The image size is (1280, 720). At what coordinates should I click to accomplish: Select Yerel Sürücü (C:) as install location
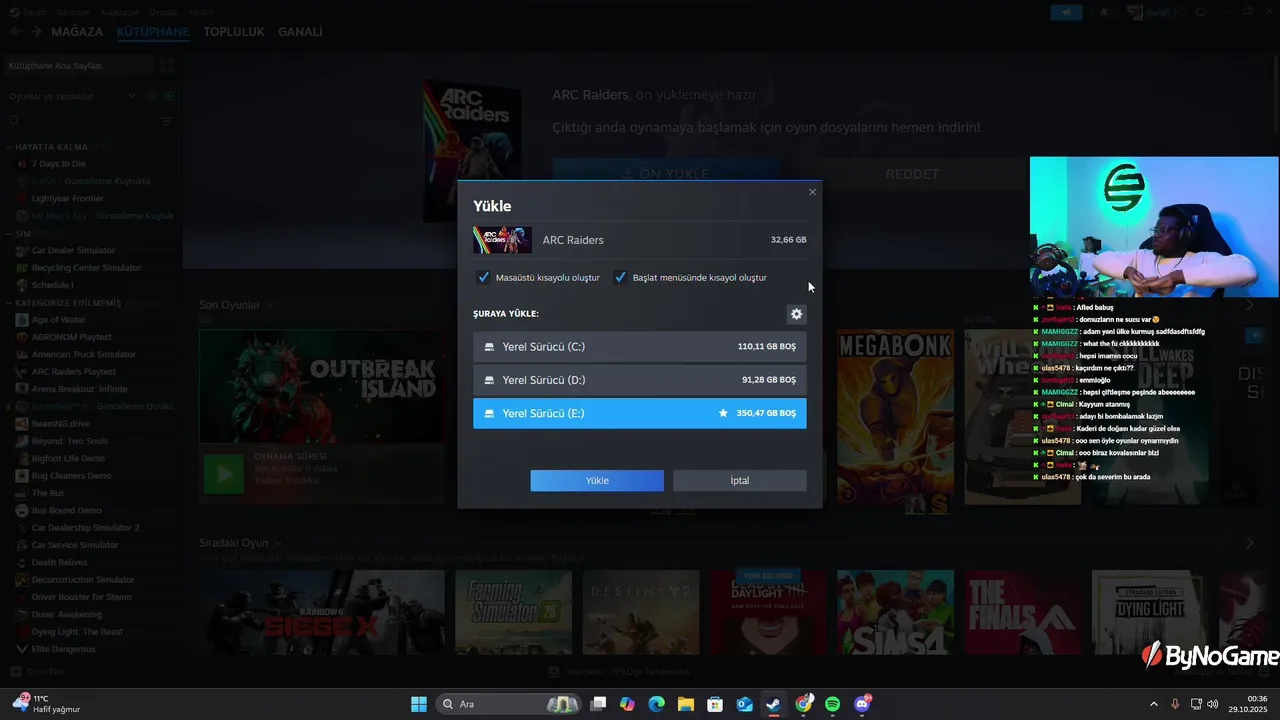640,347
